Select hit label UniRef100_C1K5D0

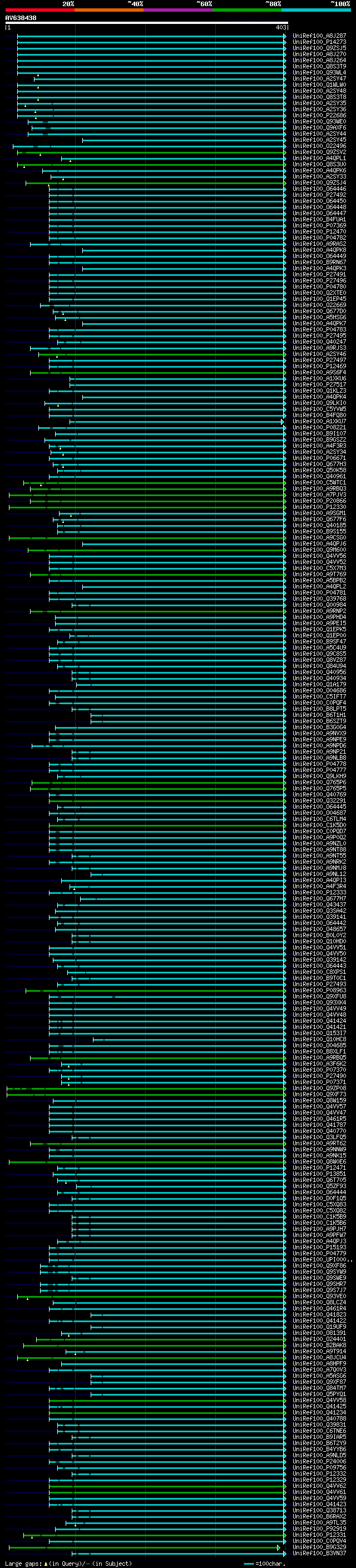319,825
